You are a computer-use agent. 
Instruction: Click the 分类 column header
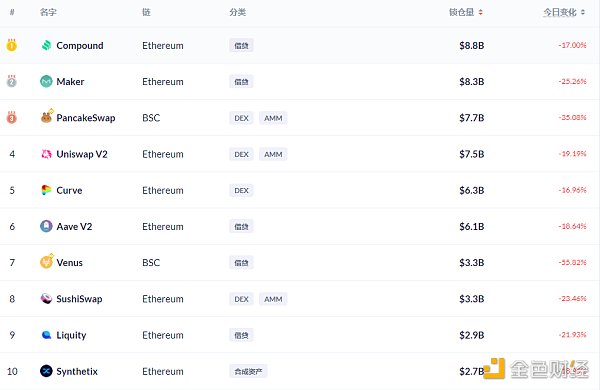pos(238,12)
